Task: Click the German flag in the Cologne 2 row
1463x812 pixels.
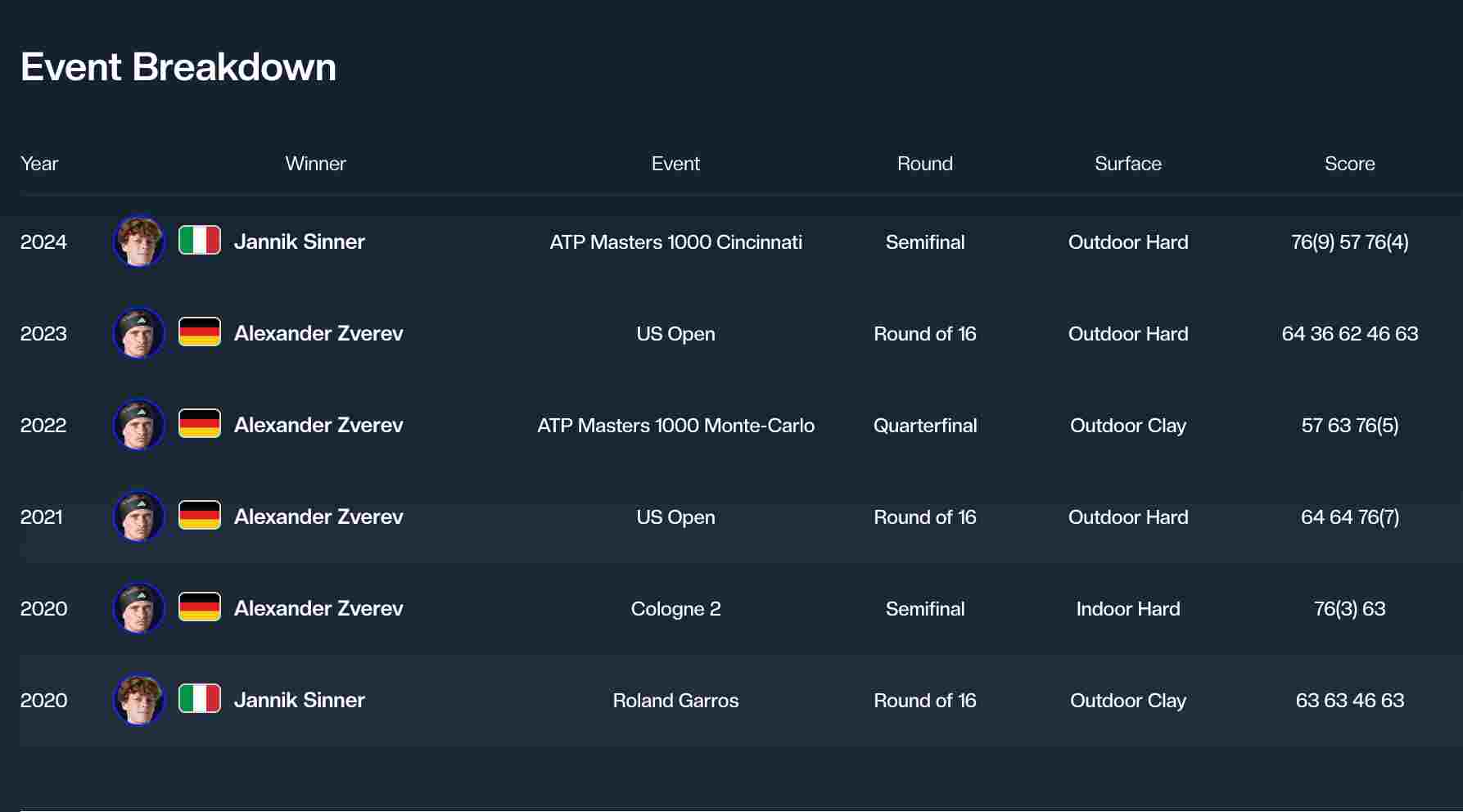Action: coord(200,607)
